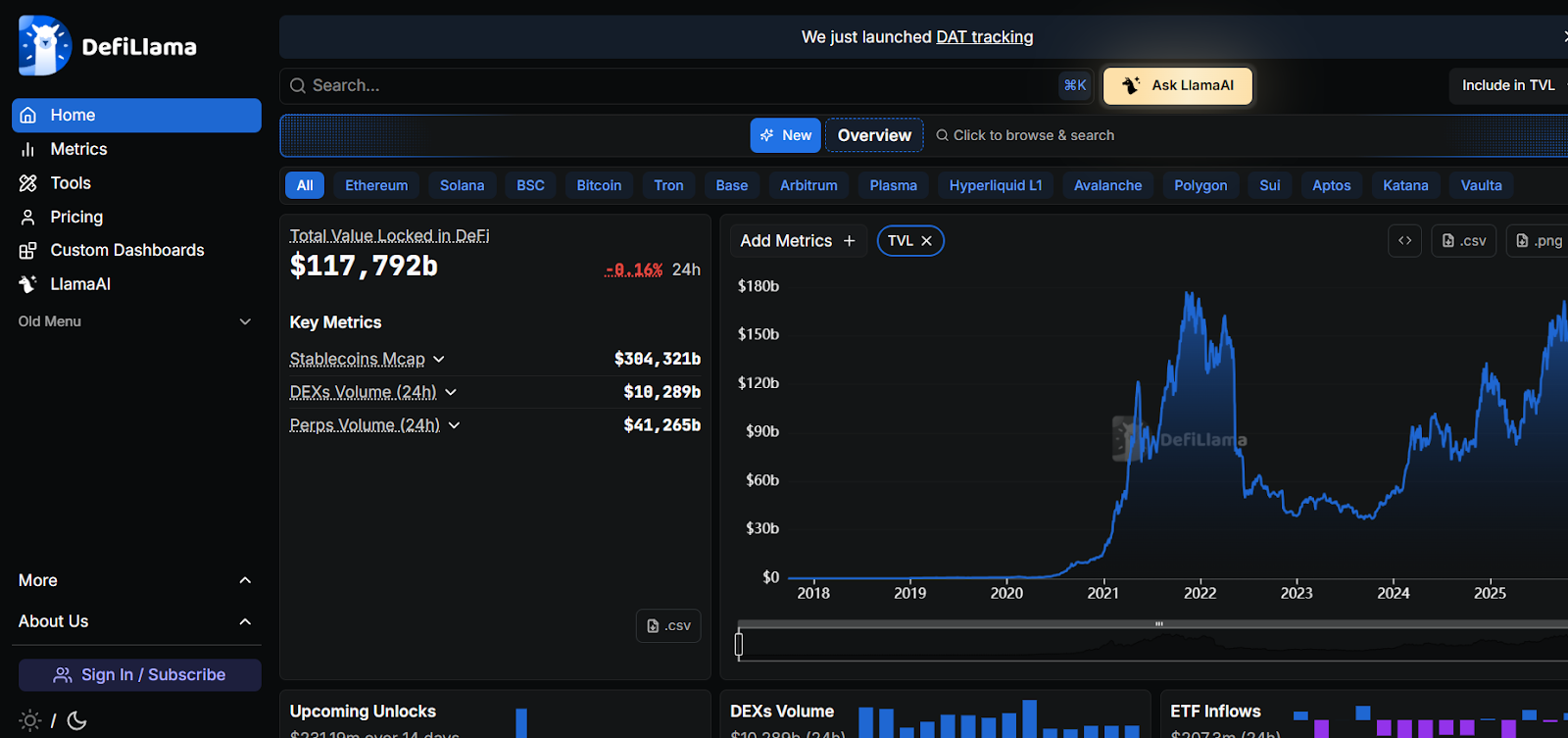Download chart as .csv file
This screenshot has height=738, width=1568.
(1463, 240)
